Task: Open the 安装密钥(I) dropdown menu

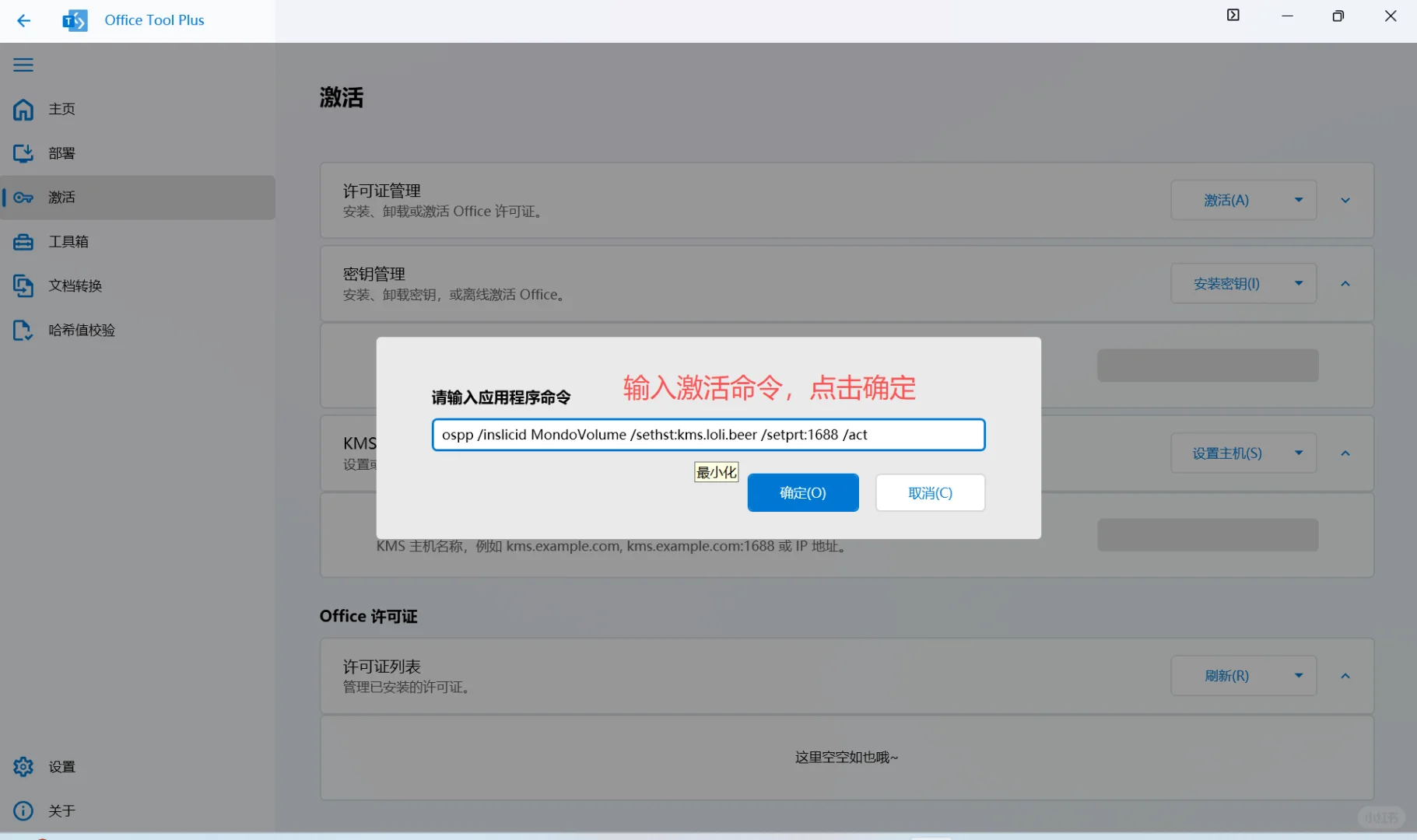Action: [1298, 283]
